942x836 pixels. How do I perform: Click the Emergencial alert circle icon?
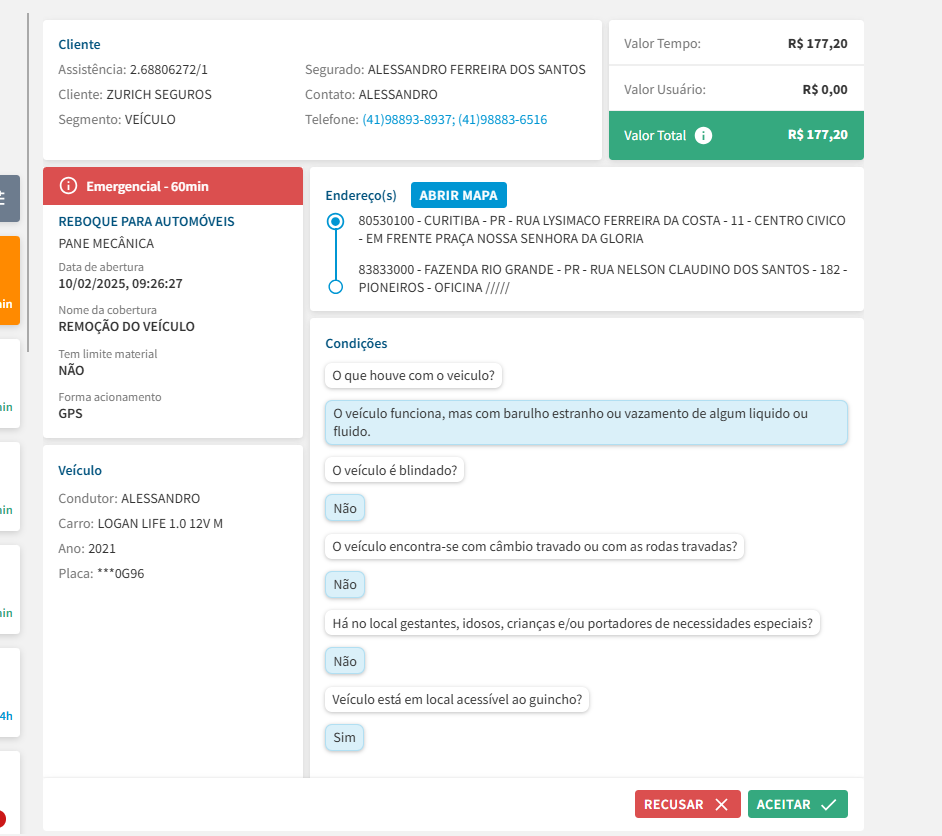68,186
